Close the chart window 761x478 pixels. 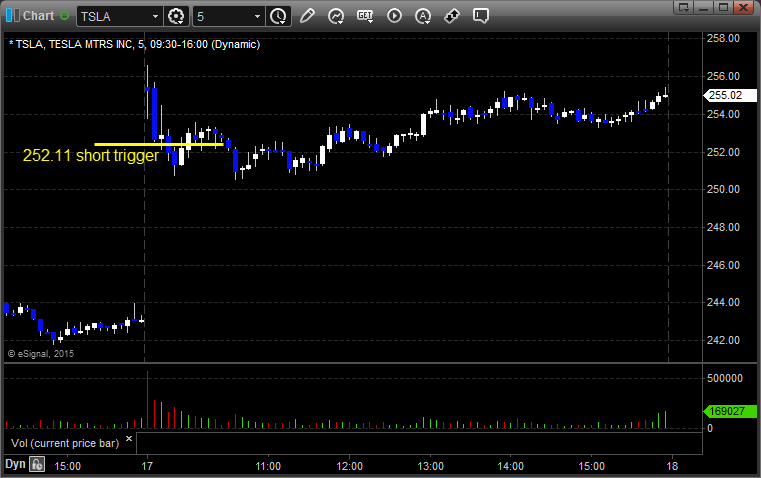point(743,7)
